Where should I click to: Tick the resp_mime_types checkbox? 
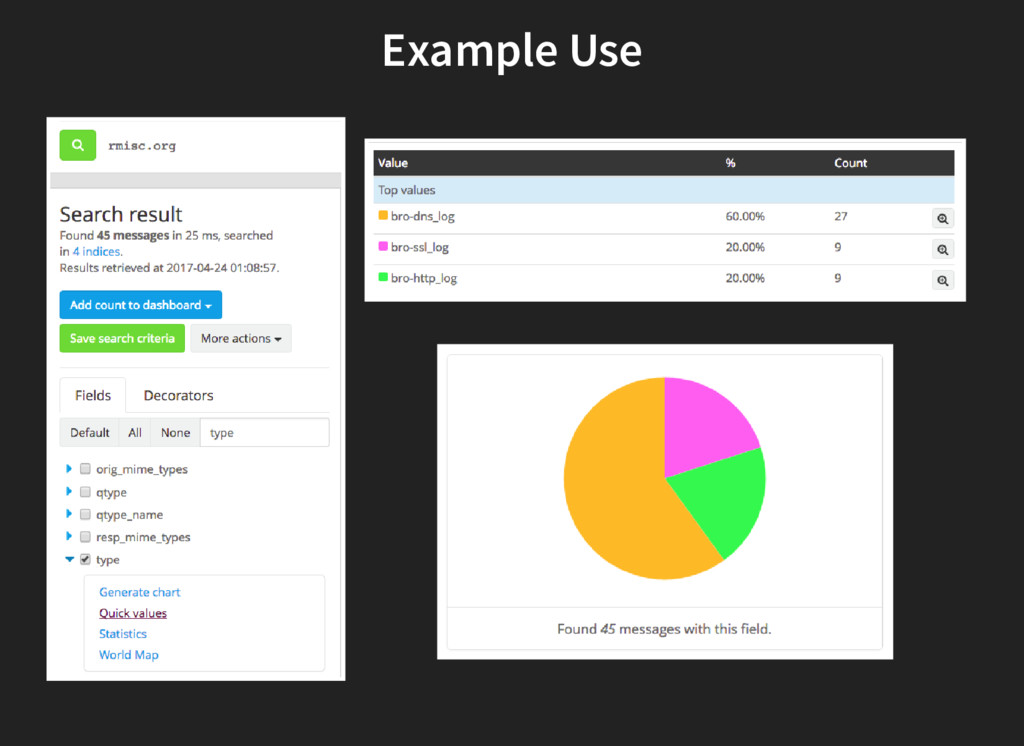coord(85,537)
